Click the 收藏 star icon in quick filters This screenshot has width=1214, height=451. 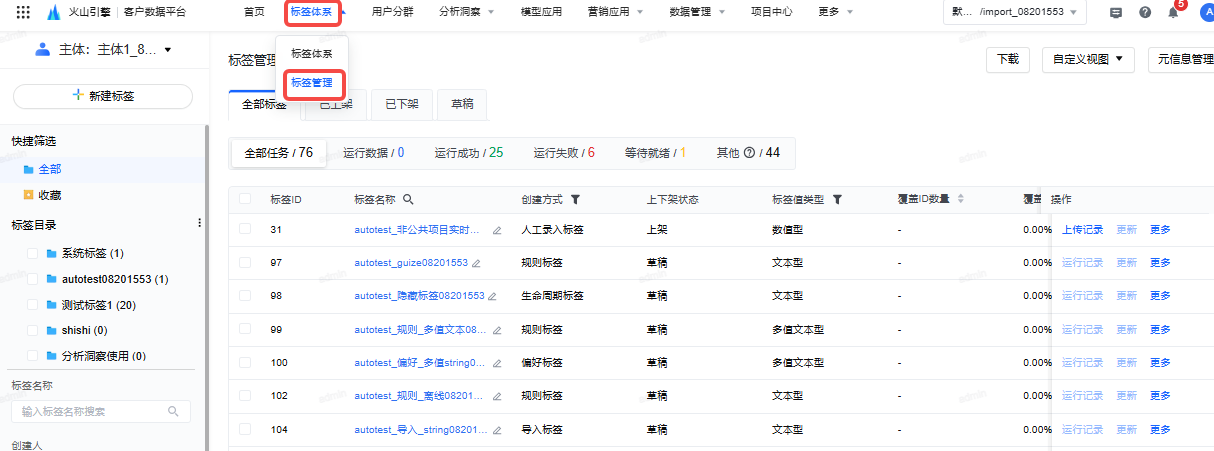tap(28, 195)
